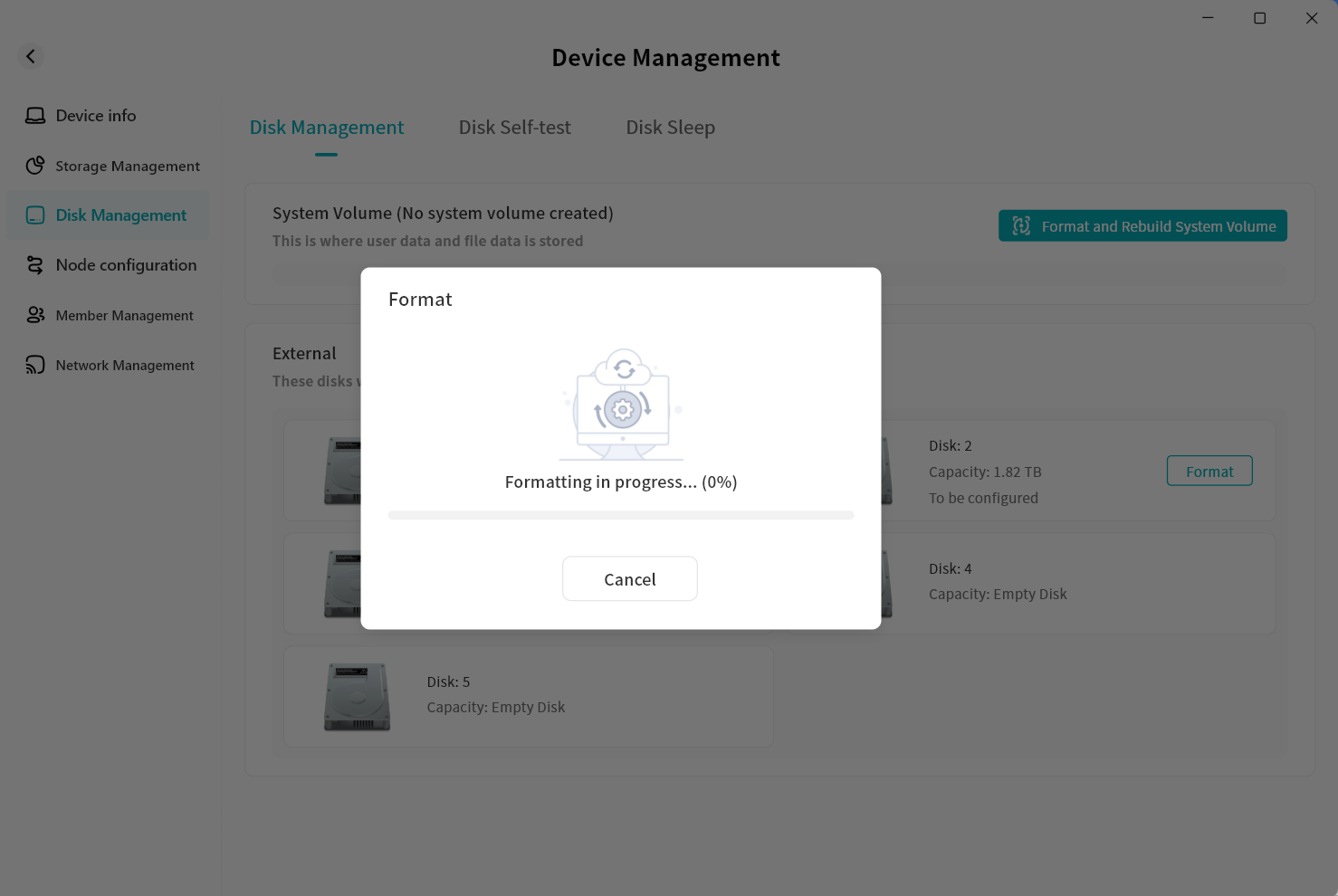
Task: Click the Device info laptop icon
Action: (x=35, y=116)
